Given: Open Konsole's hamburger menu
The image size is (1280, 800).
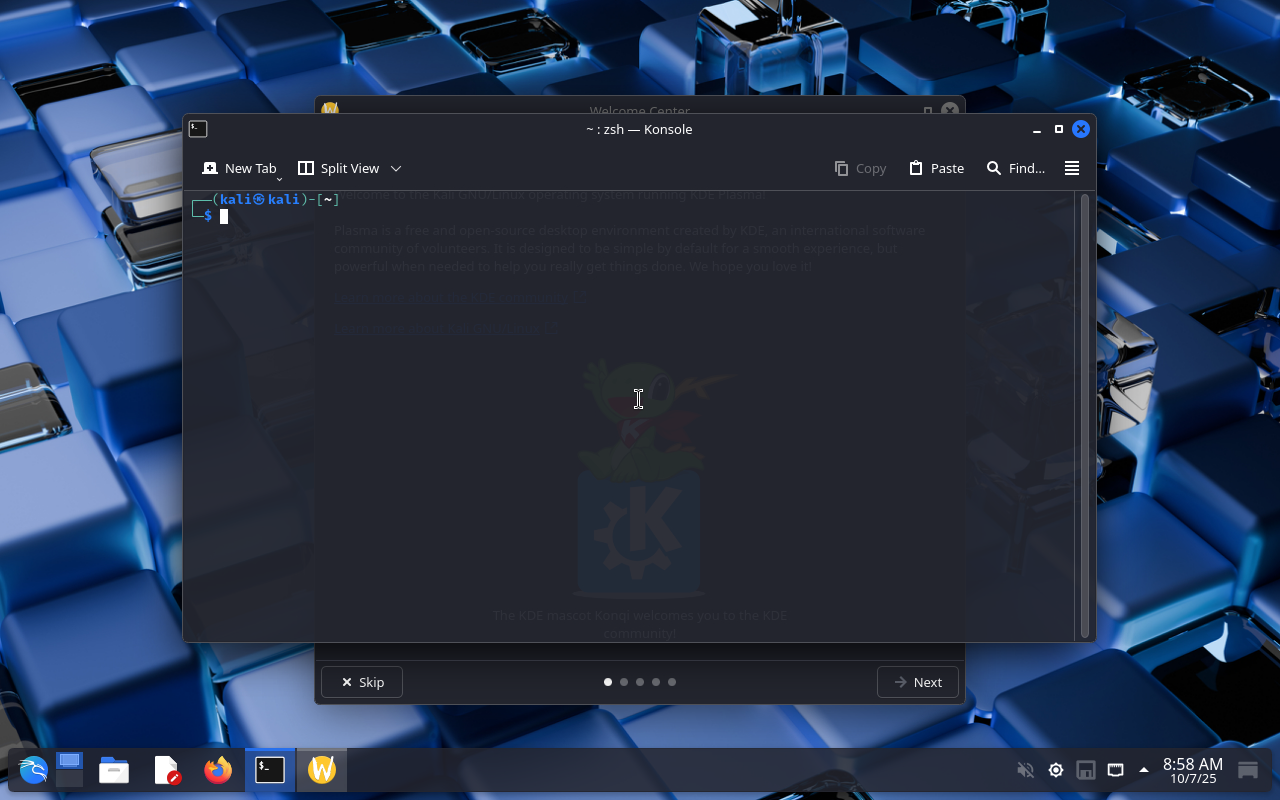Looking at the screenshot, I should 1071,168.
